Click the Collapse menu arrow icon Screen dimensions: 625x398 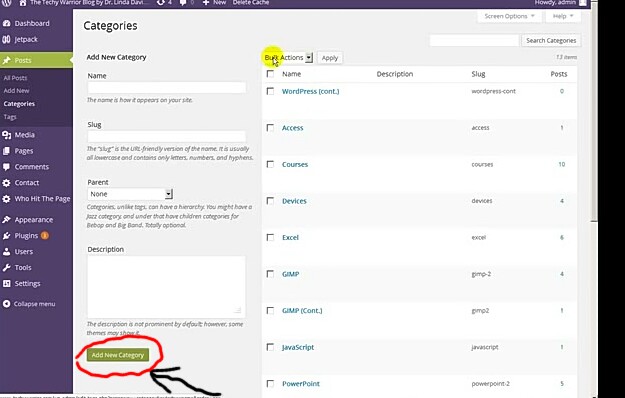(x=6, y=304)
